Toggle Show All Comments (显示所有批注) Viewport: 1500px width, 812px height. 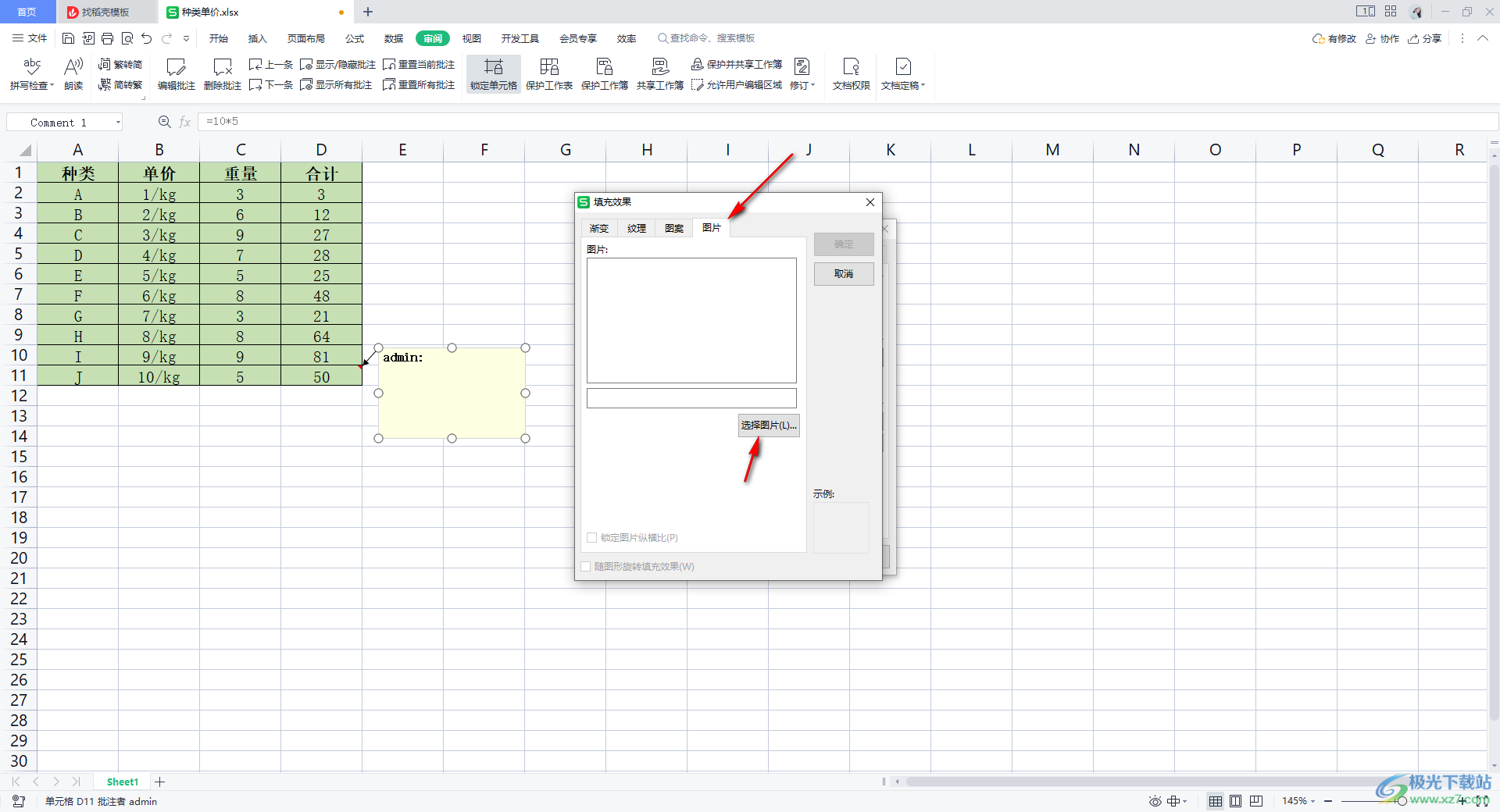pos(336,84)
